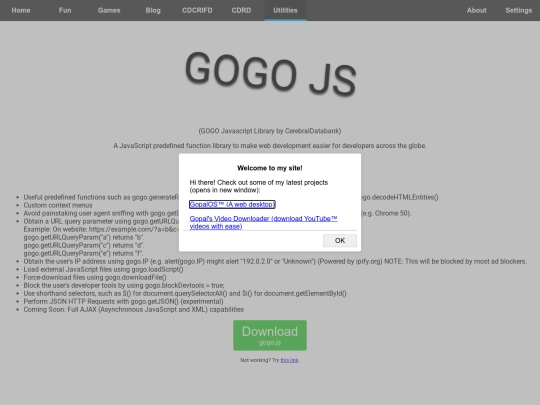Click the 'Custom context menus' list item
Screen dimensions: 540x405
(x=58, y=205)
